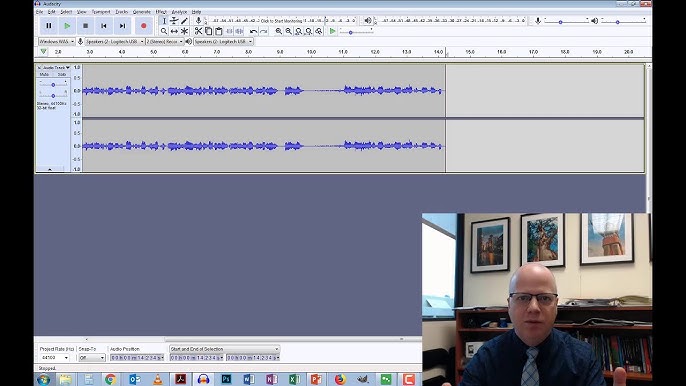Click the Redo arrow

coord(263,31)
